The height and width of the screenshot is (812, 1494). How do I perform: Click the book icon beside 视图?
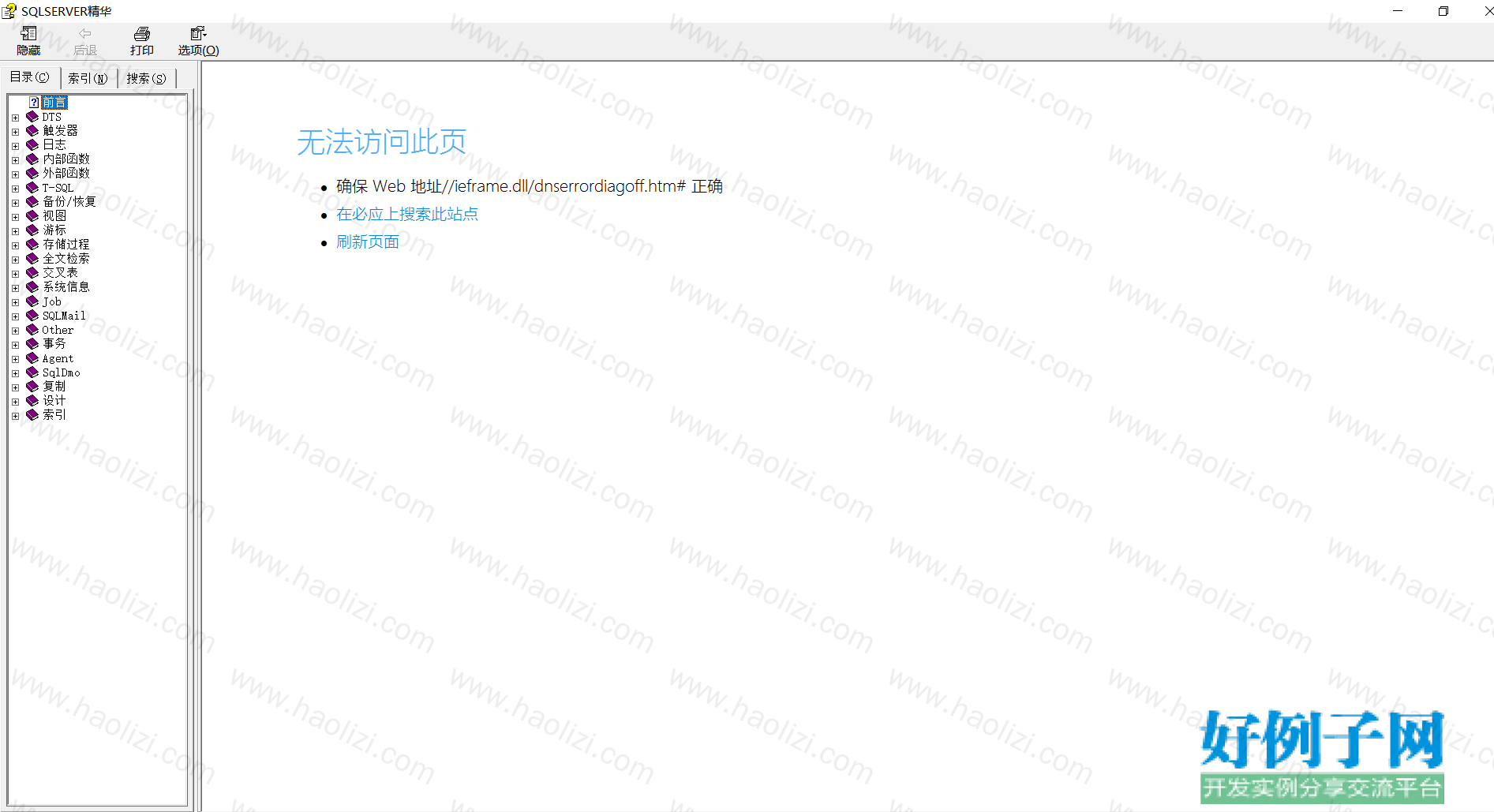pos(32,216)
